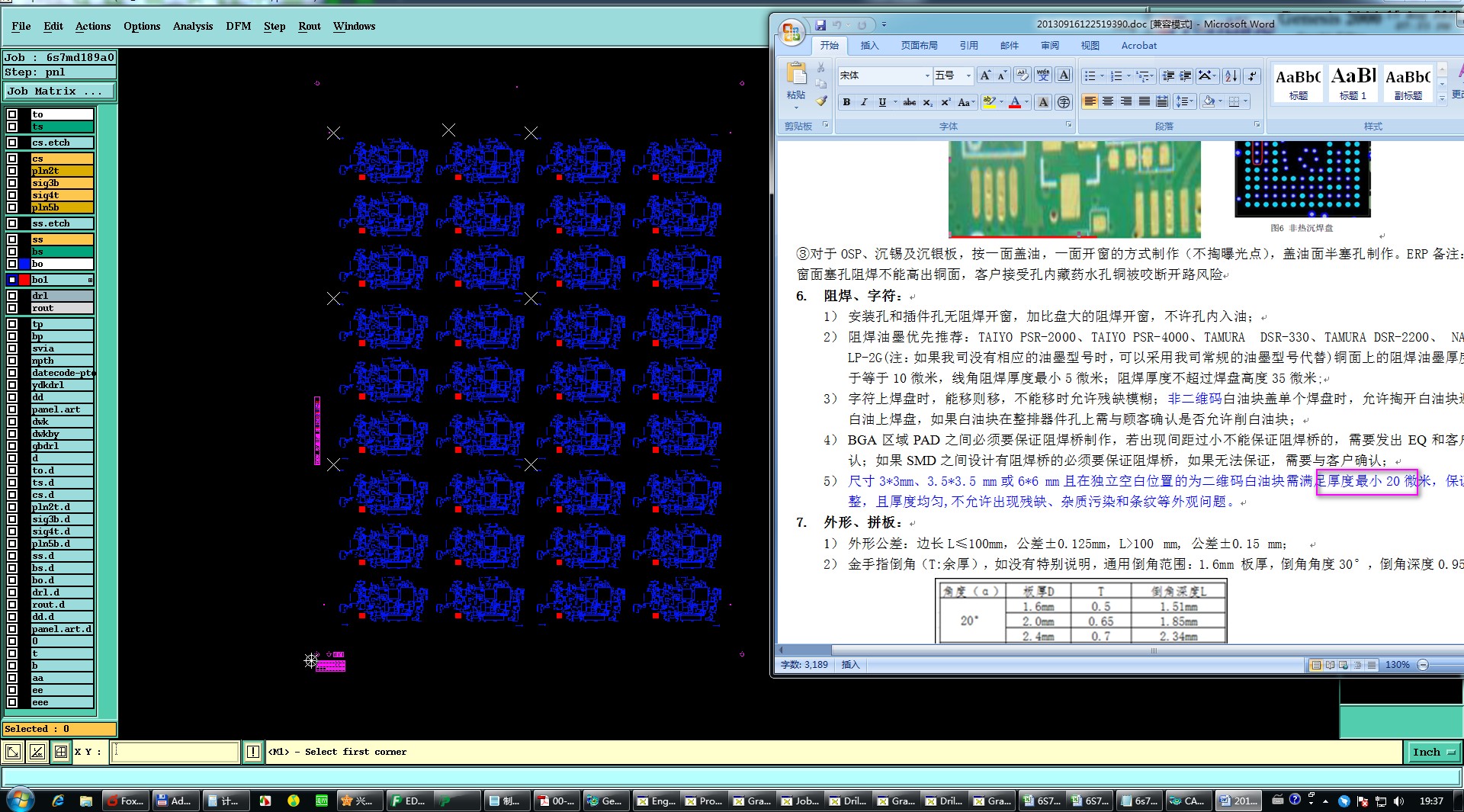Open font color dropdown arrow
The height and width of the screenshot is (812, 1464).
coord(1026,102)
